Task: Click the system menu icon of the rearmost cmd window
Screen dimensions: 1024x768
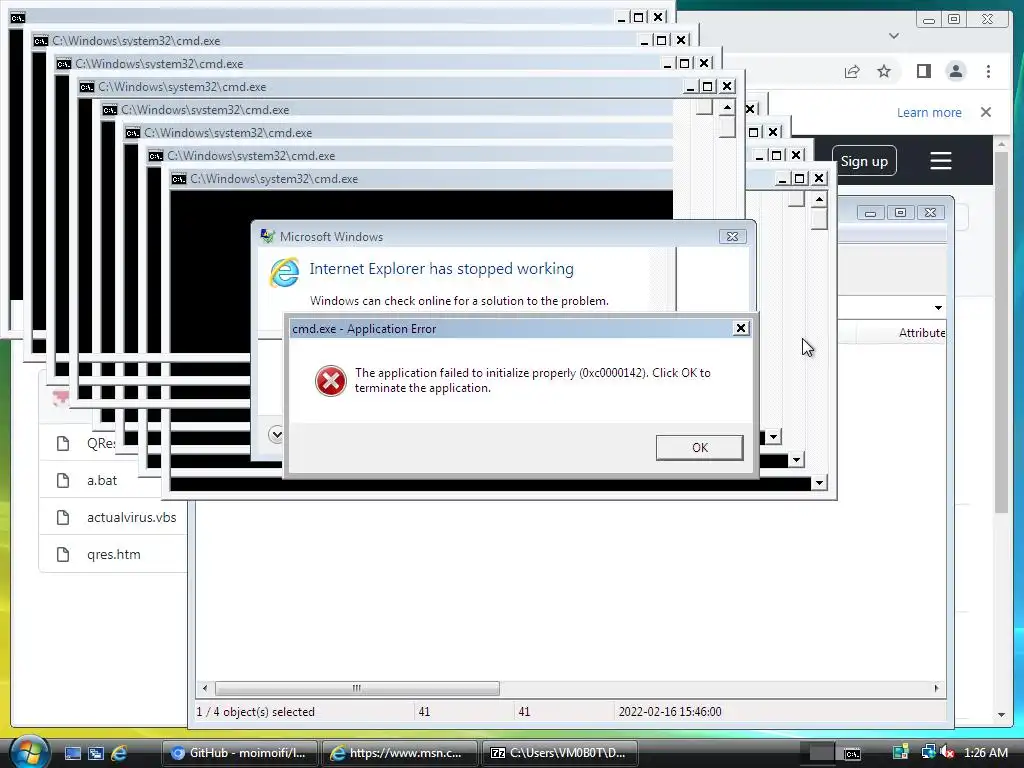Action: [x=18, y=18]
